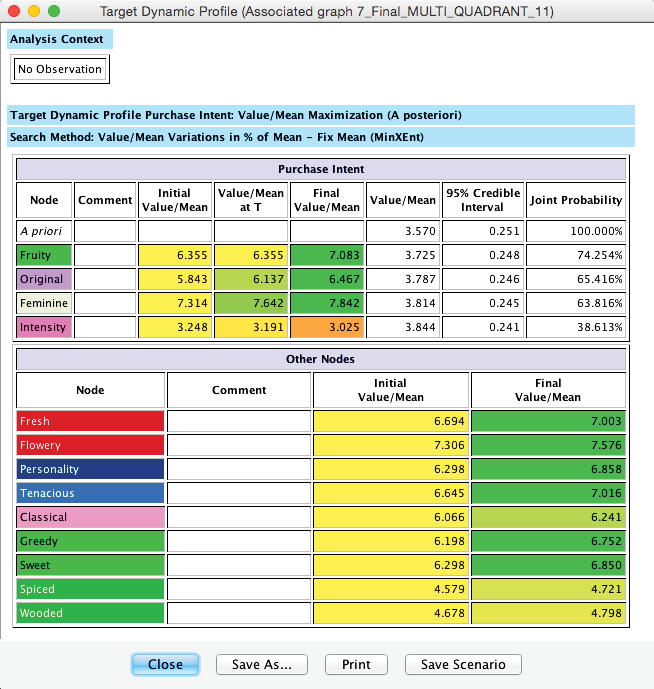Click the Comment field for Fruity
The width and height of the screenshot is (654, 689).
pyautogui.click(x=105, y=255)
